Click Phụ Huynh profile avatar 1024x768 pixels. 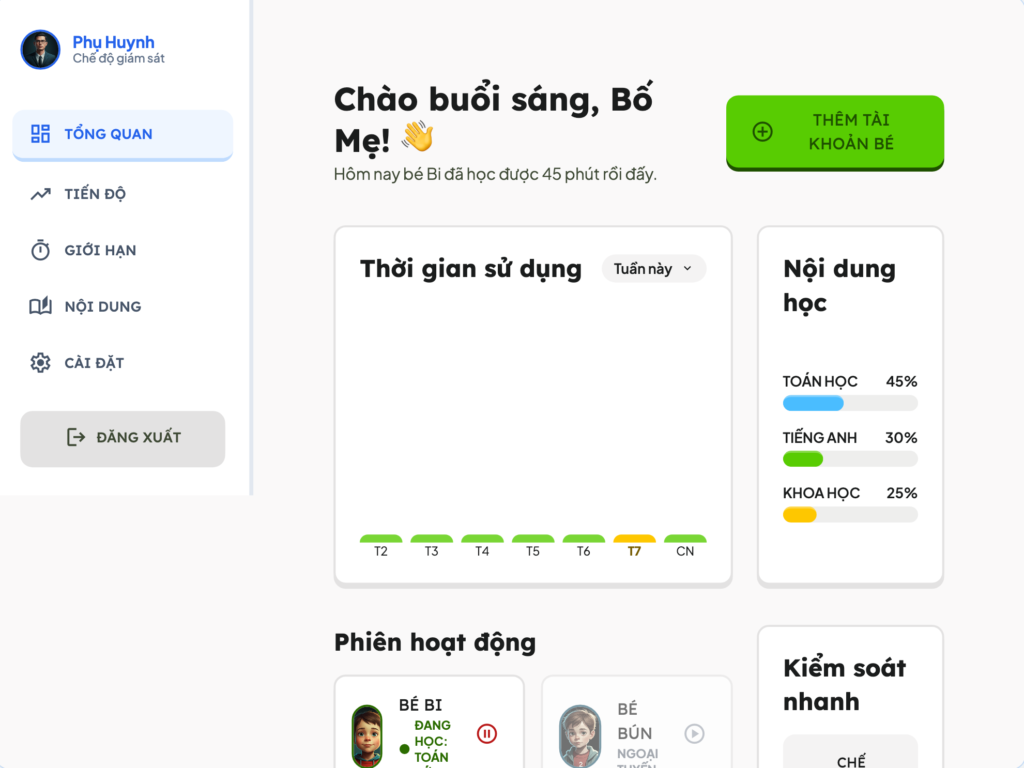coord(40,49)
